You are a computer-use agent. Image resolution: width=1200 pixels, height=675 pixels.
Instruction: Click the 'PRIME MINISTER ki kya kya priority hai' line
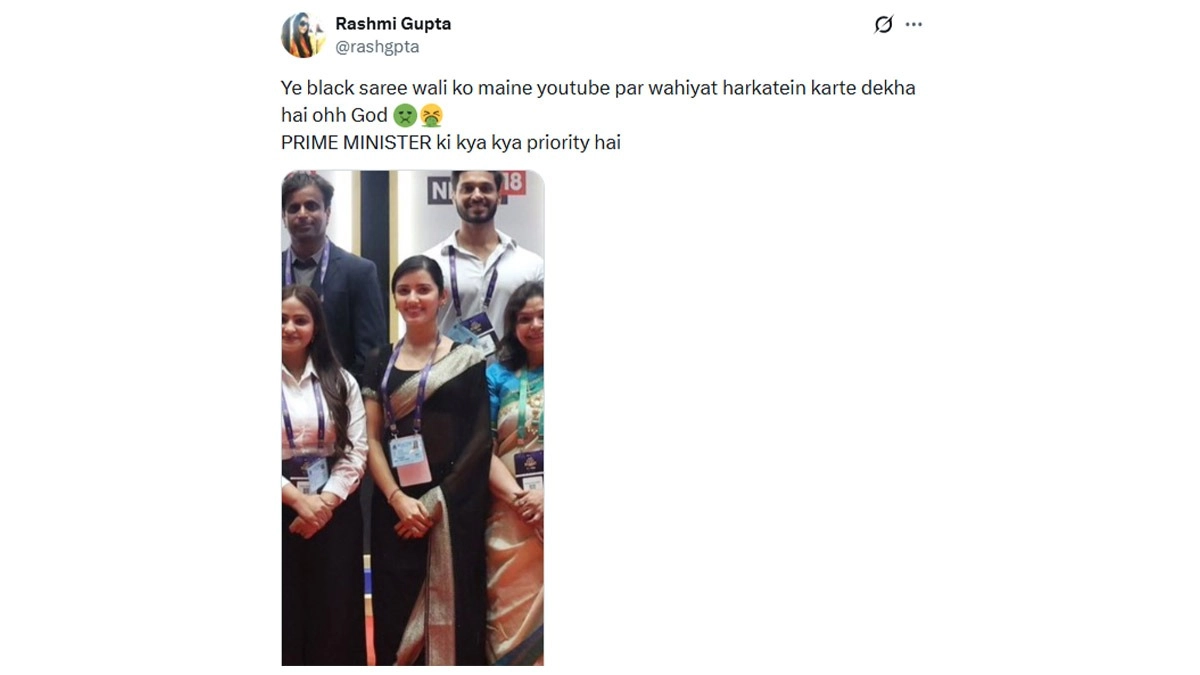tap(451, 142)
